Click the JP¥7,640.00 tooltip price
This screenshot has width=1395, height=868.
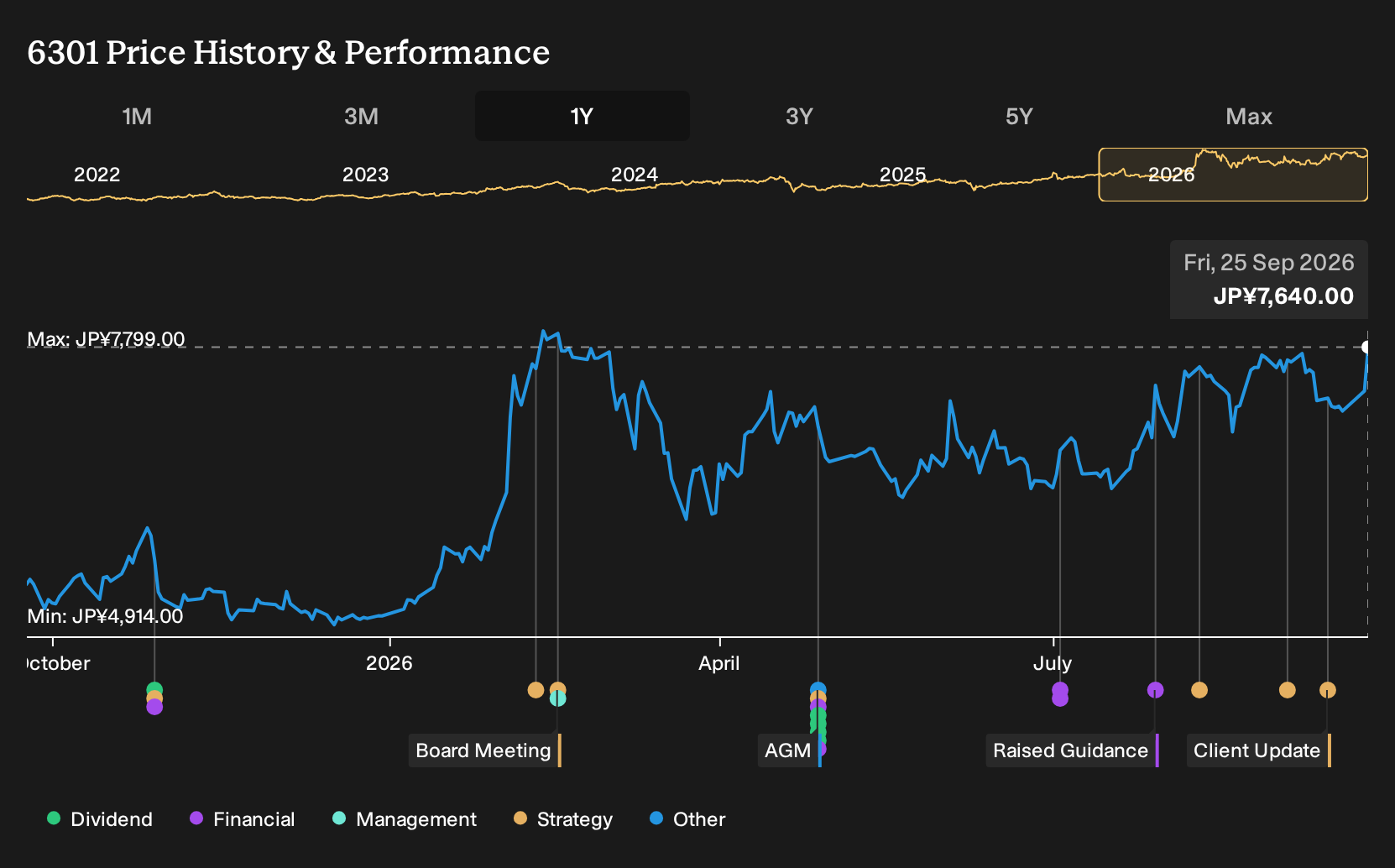click(x=1283, y=296)
